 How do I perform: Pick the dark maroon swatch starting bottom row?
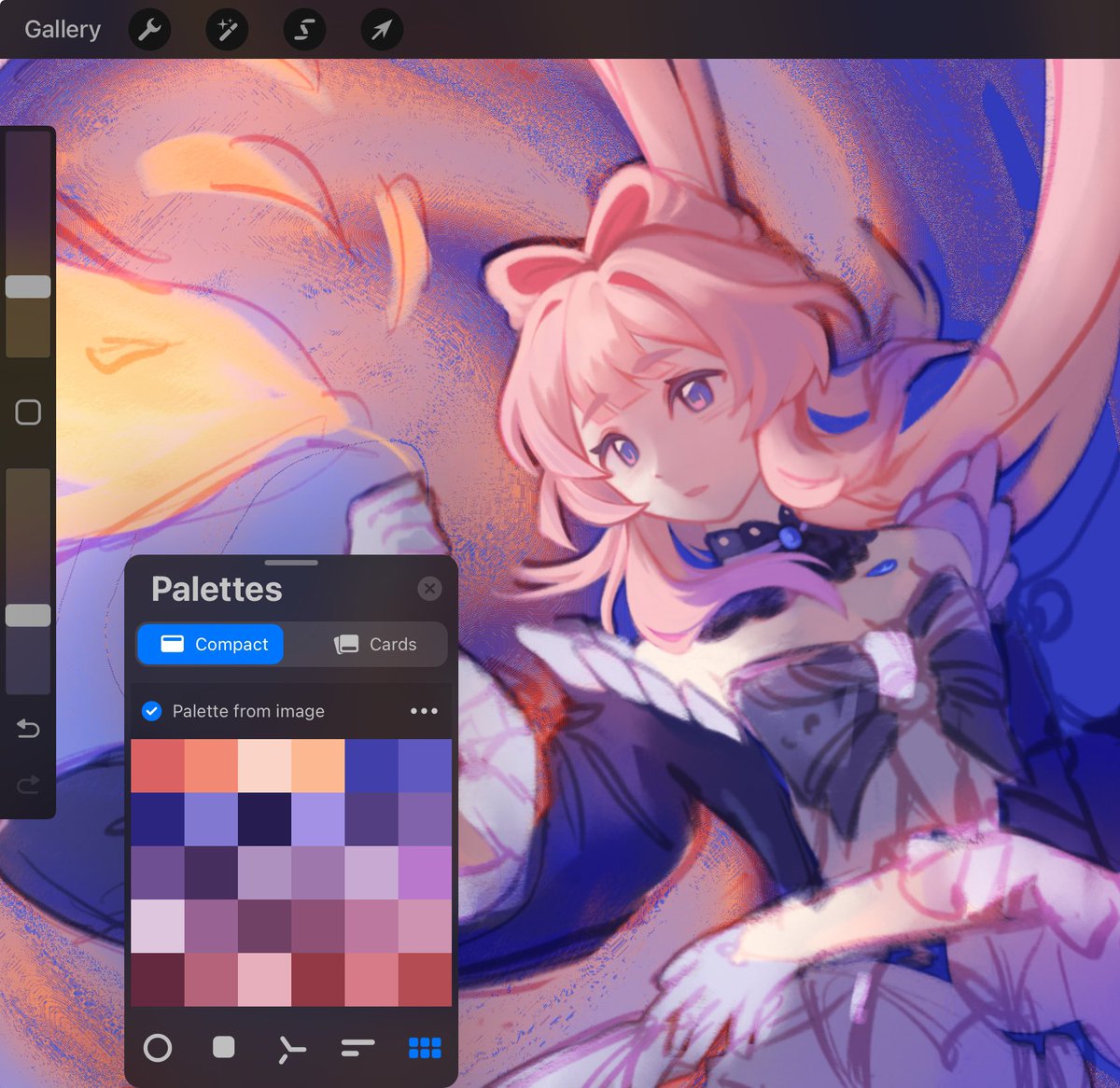click(158, 980)
